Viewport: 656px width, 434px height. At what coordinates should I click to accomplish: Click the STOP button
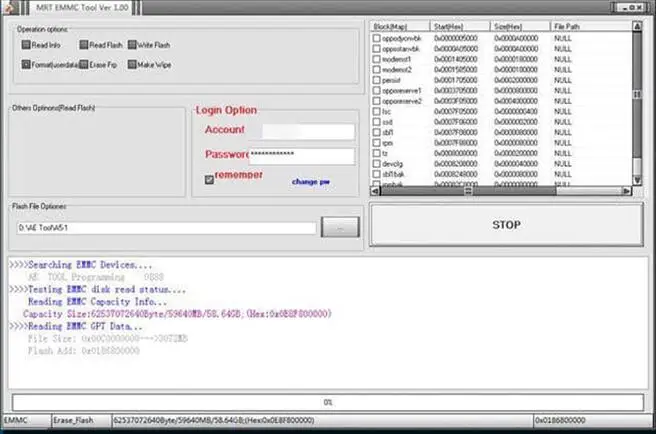[506, 225]
